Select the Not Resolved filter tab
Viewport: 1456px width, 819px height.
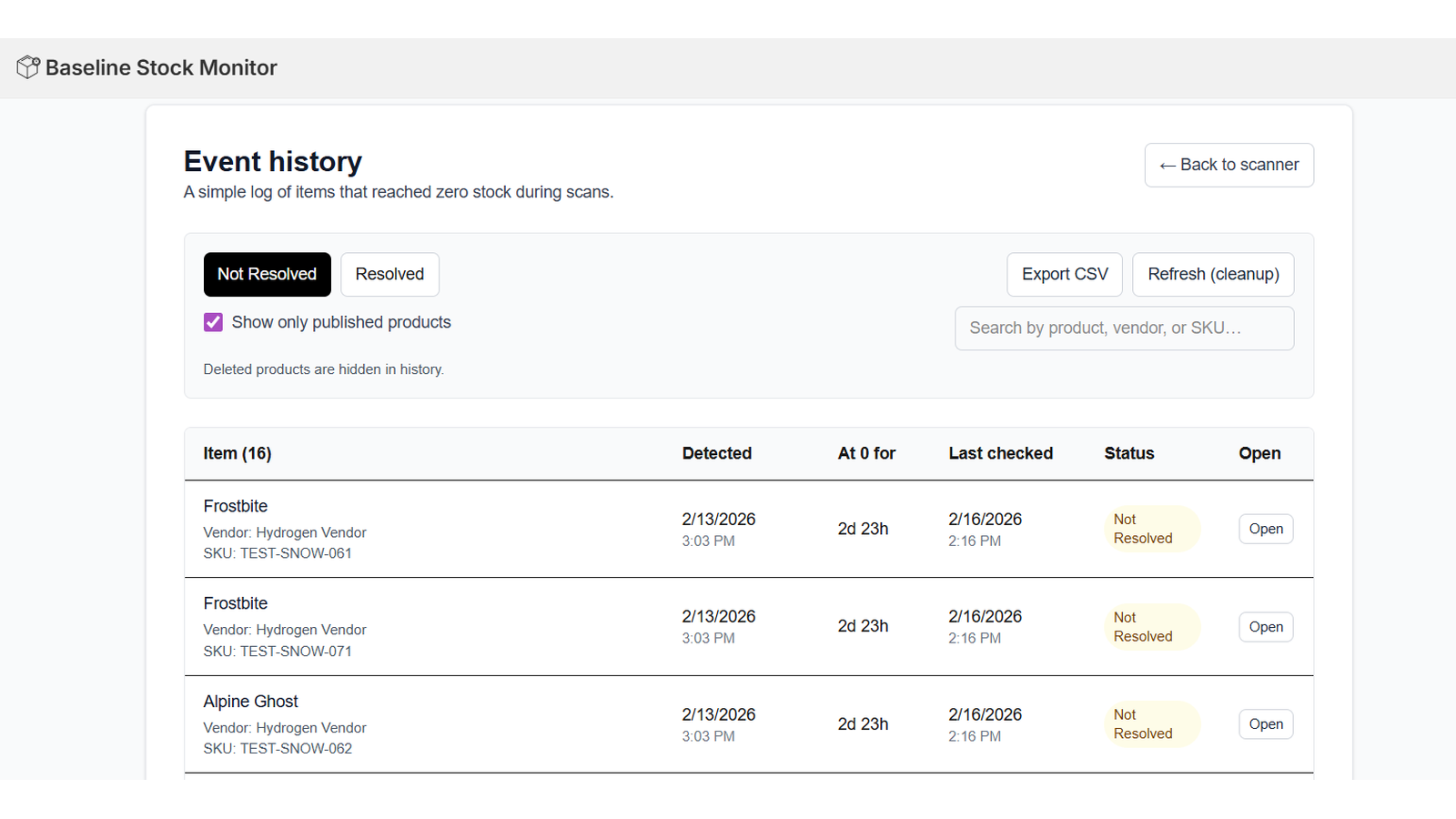(267, 274)
